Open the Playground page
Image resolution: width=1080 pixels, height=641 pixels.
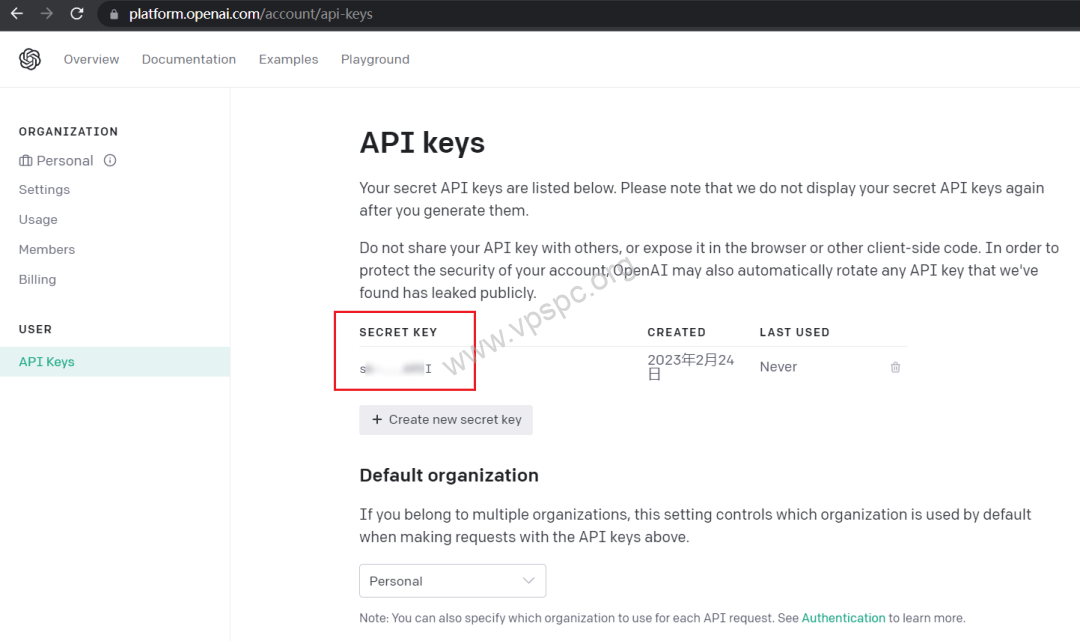pos(375,59)
